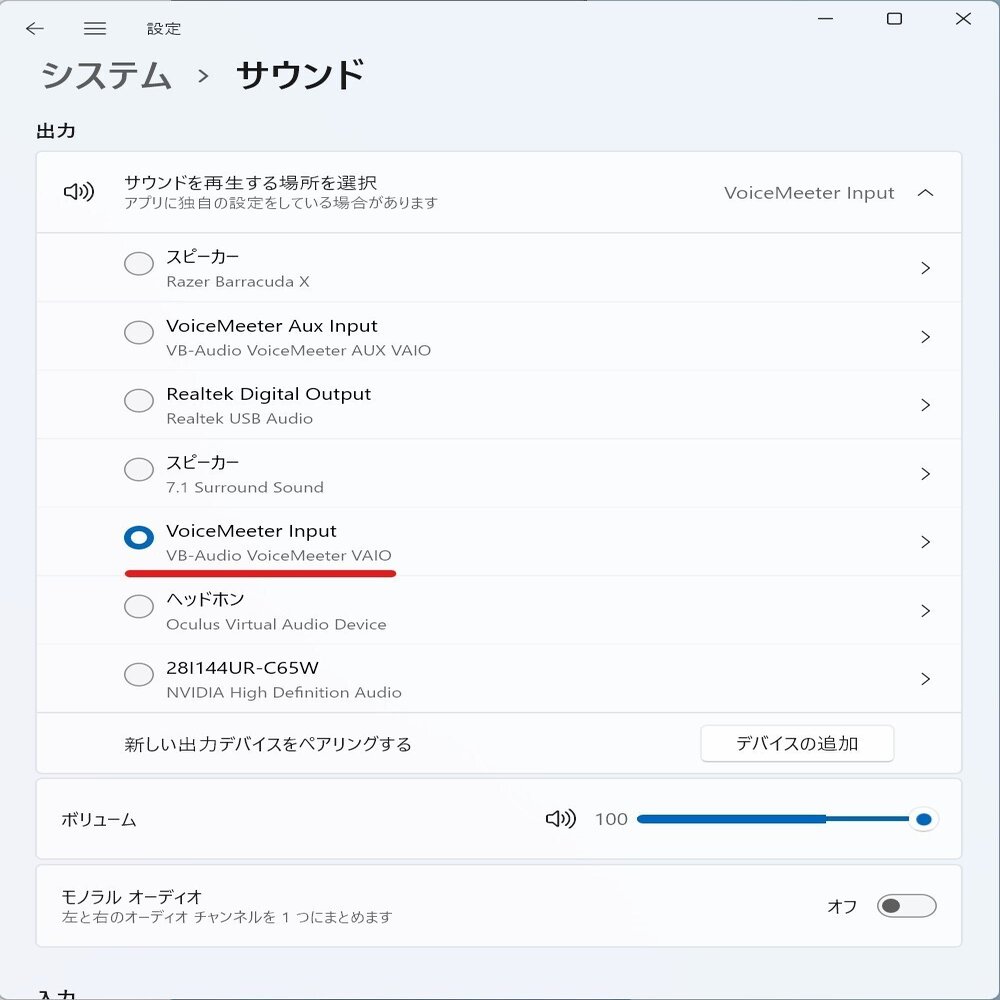Click サウンドを再生する場所を選択 label
Viewport: 1000px width, 1000px height.
[x=250, y=183]
